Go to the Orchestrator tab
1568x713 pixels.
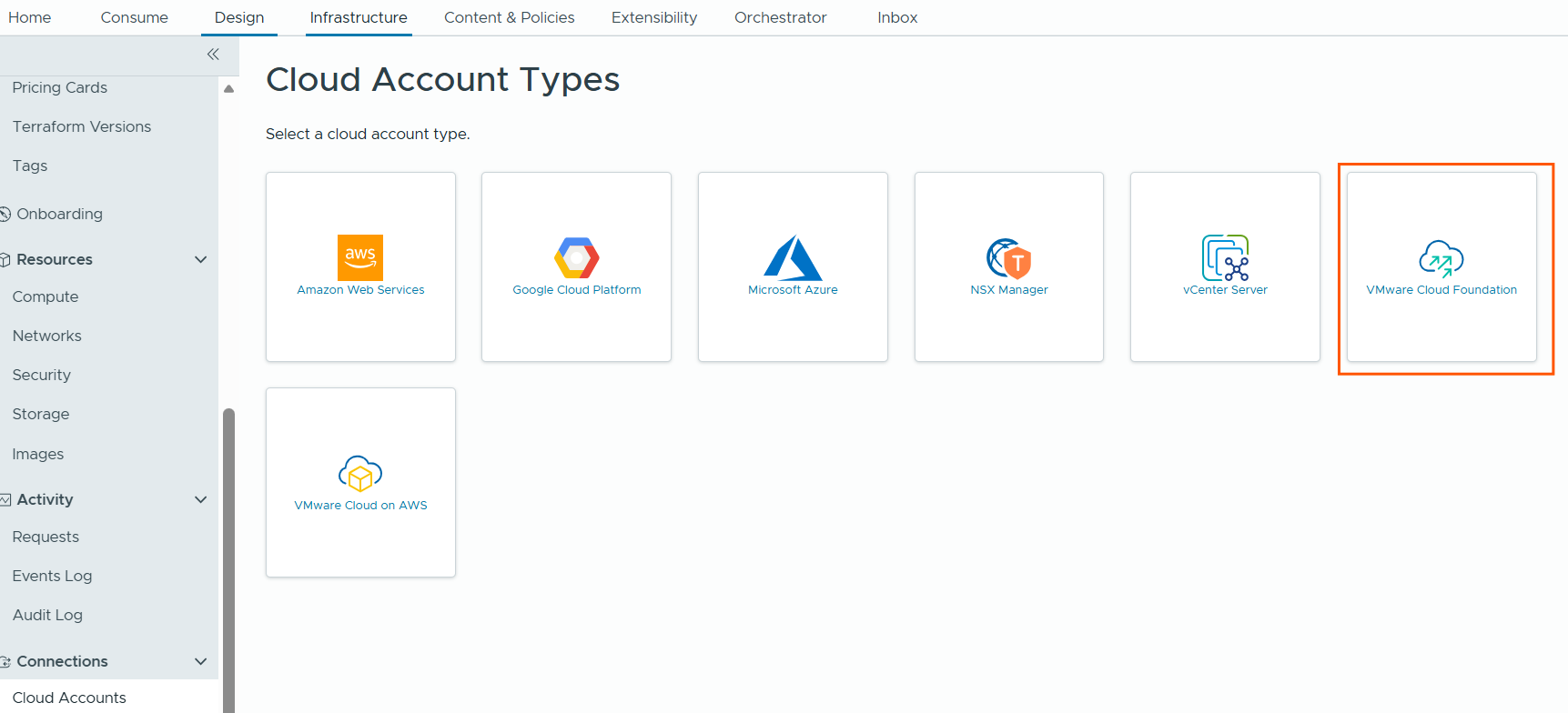coord(780,17)
